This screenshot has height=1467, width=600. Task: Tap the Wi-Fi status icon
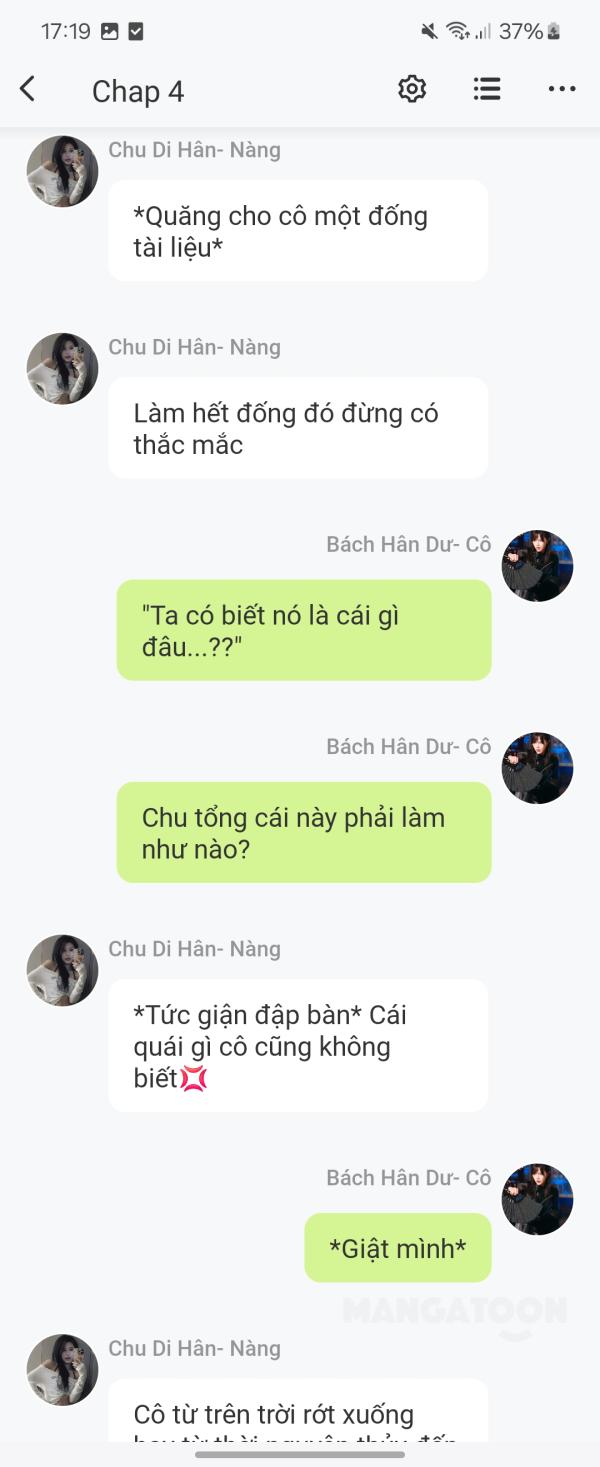(459, 31)
